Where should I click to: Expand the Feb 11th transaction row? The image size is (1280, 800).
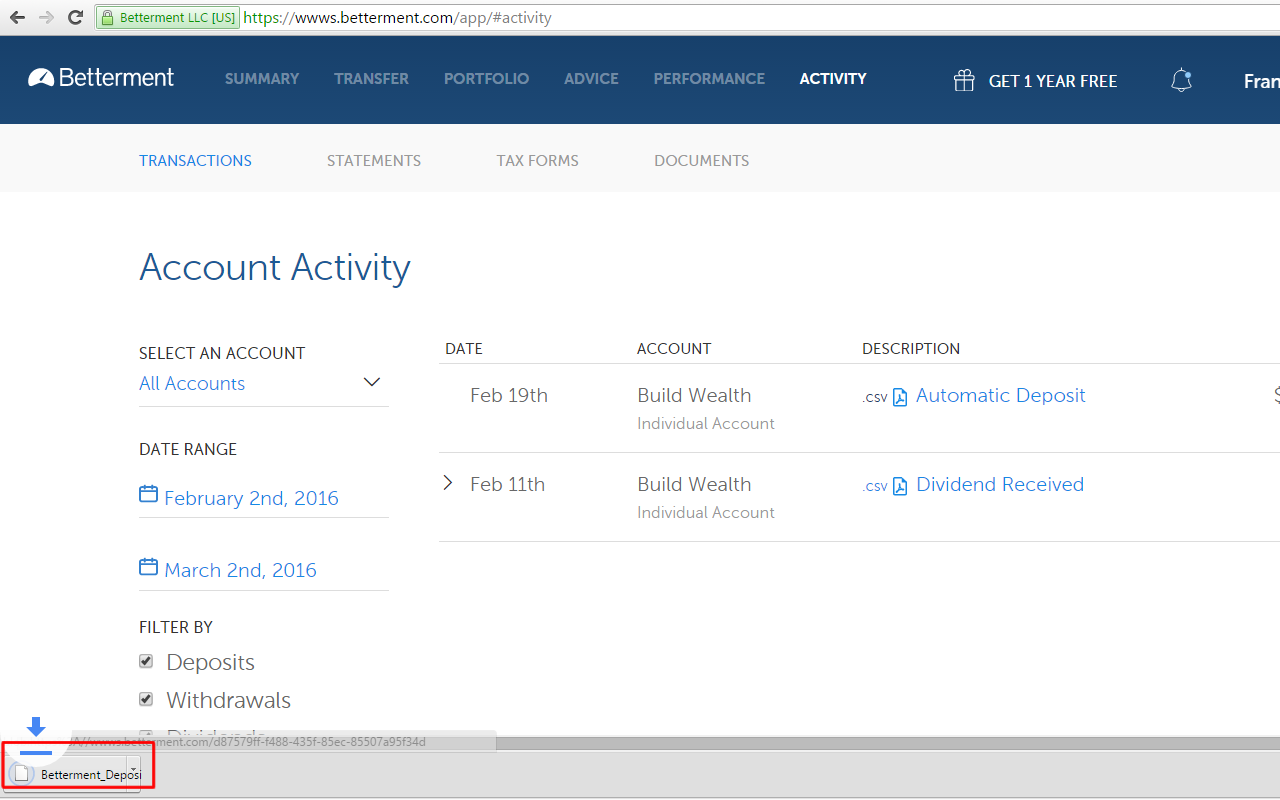point(448,483)
